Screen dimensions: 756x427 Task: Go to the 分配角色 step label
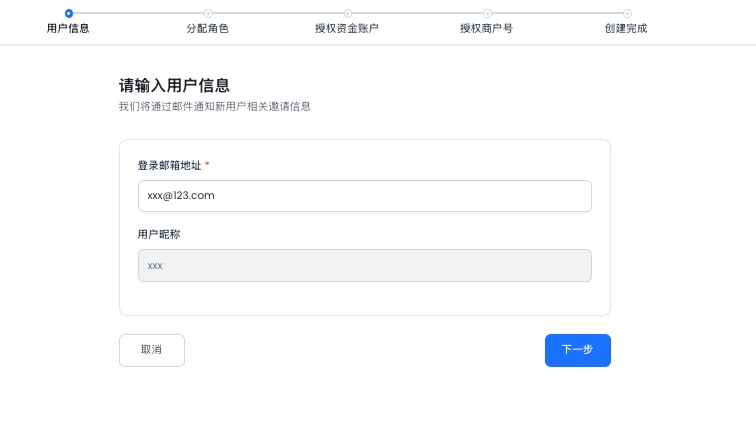pyautogui.click(x=208, y=28)
